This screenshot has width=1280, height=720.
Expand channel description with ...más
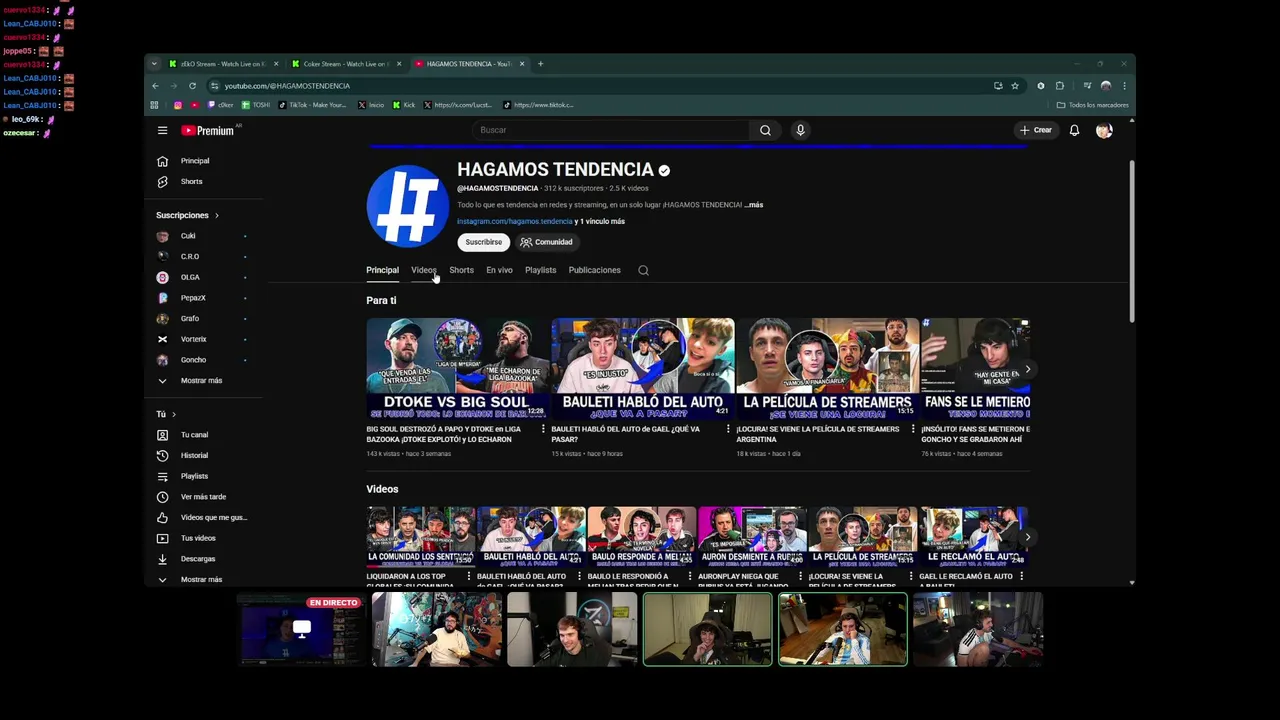753,205
